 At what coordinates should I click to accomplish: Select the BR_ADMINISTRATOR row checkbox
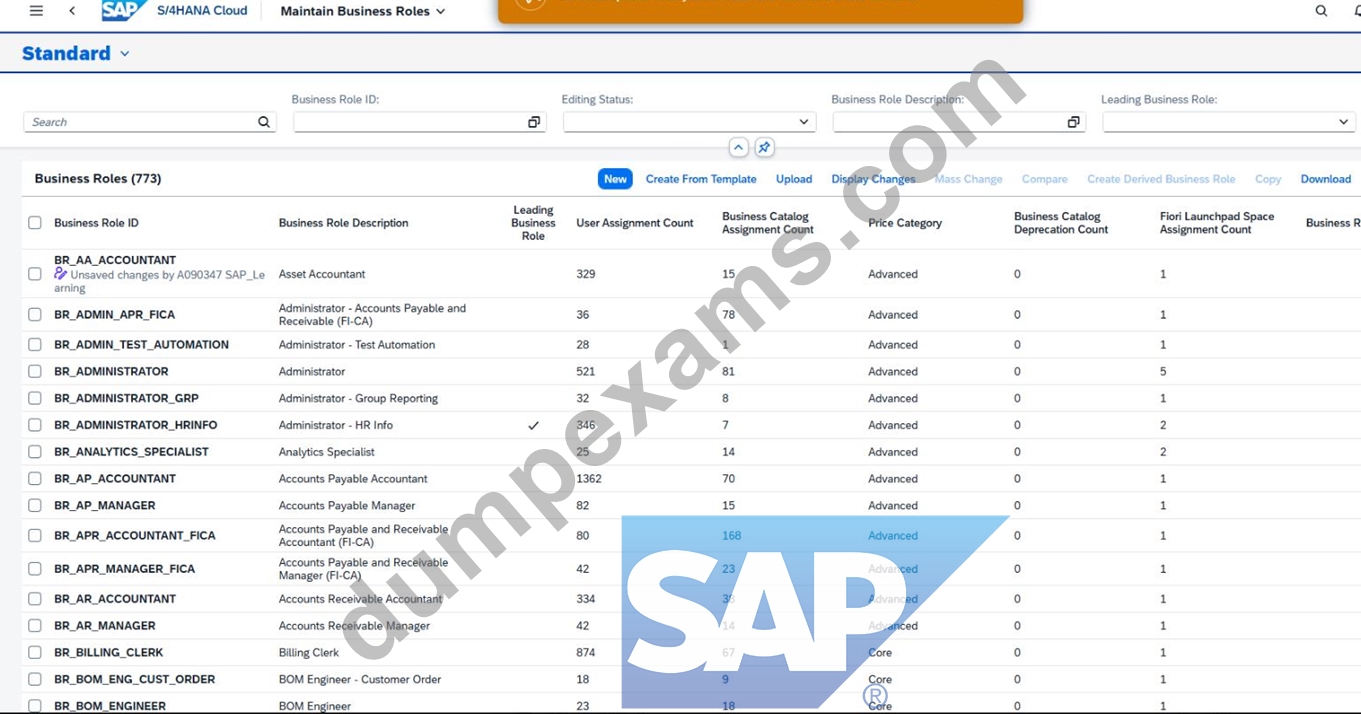point(35,371)
